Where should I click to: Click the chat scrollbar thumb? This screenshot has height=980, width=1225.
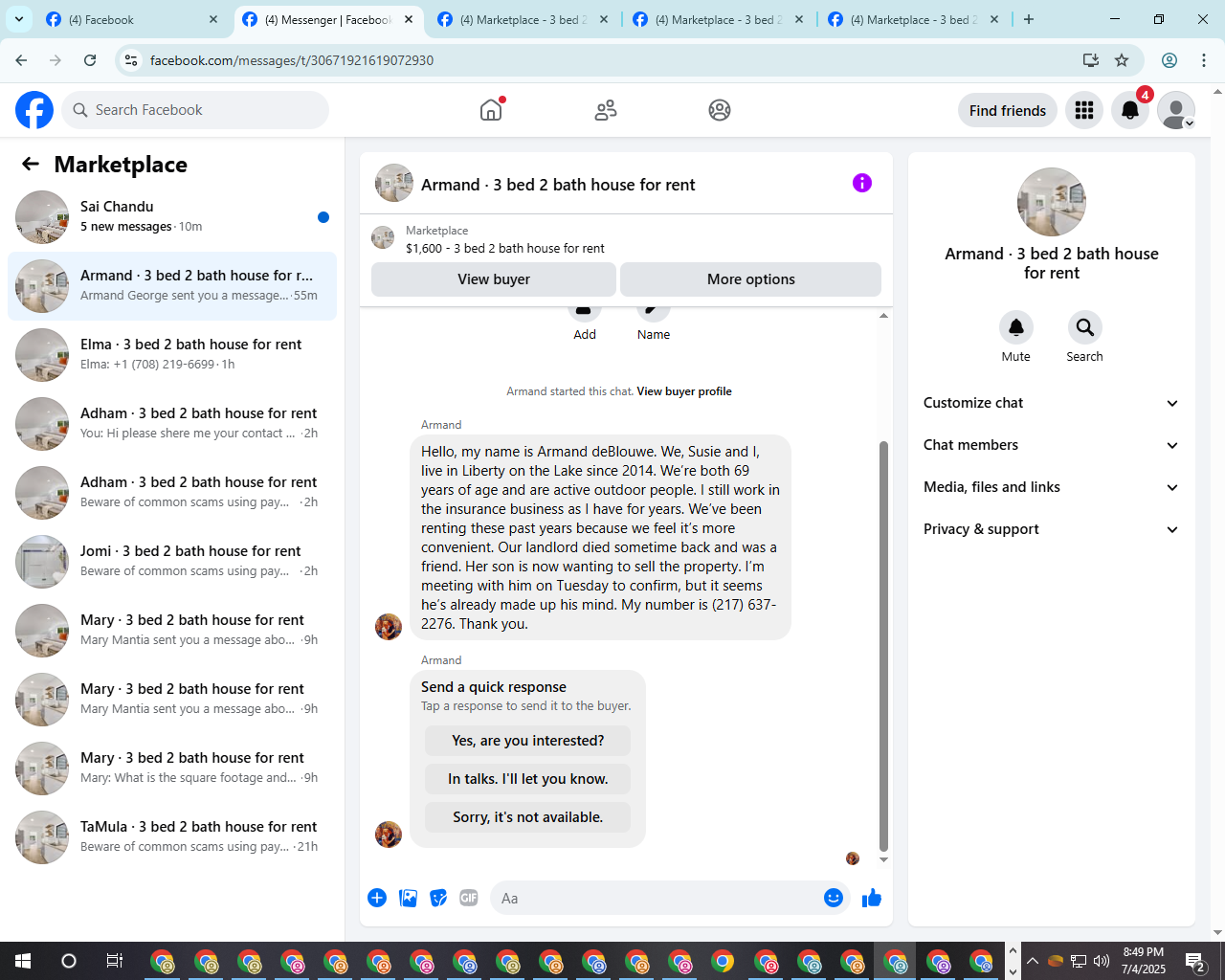tap(883, 646)
